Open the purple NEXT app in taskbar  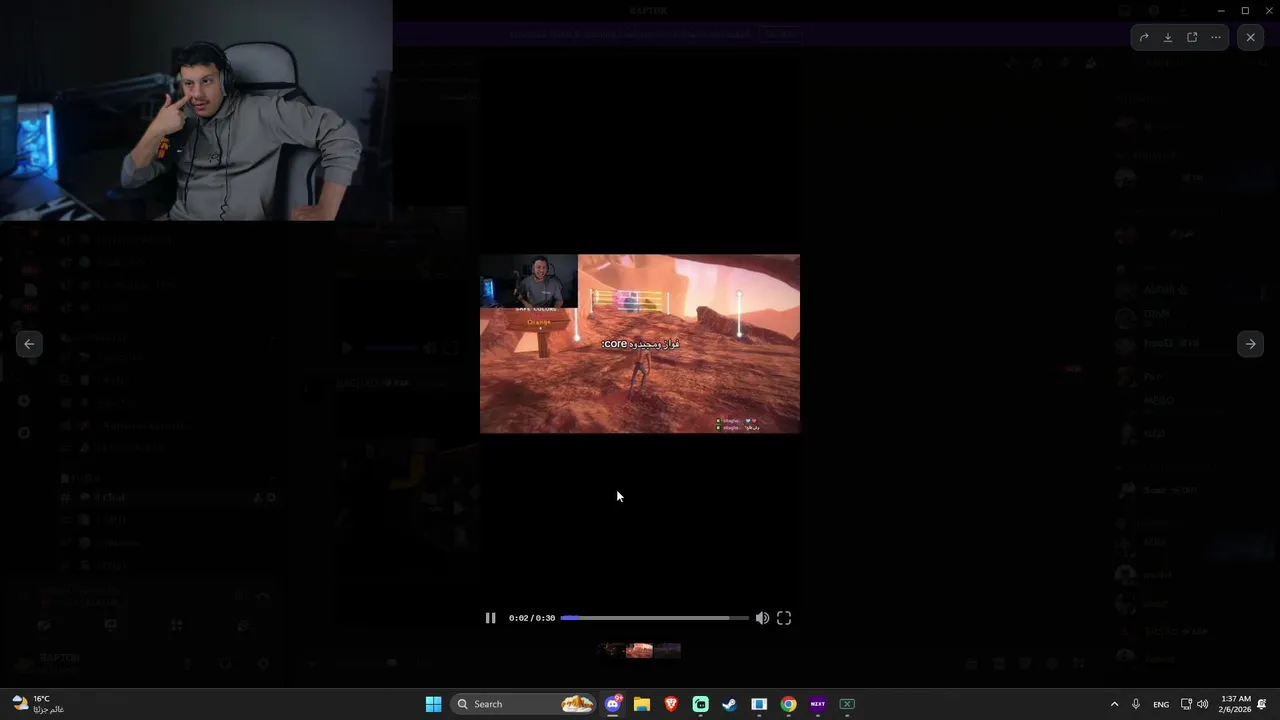pyautogui.click(x=818, y=704)
